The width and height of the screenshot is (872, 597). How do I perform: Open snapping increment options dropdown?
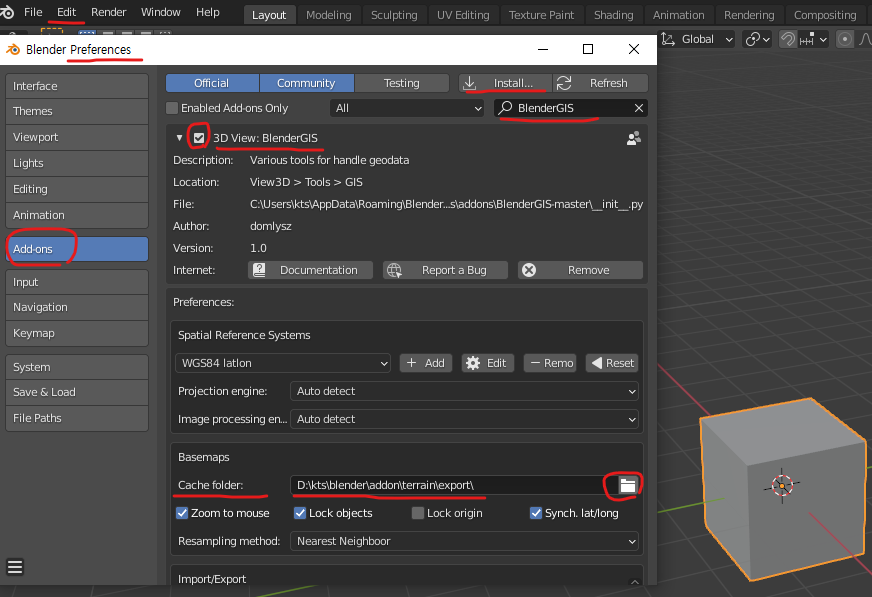[814, 39]
